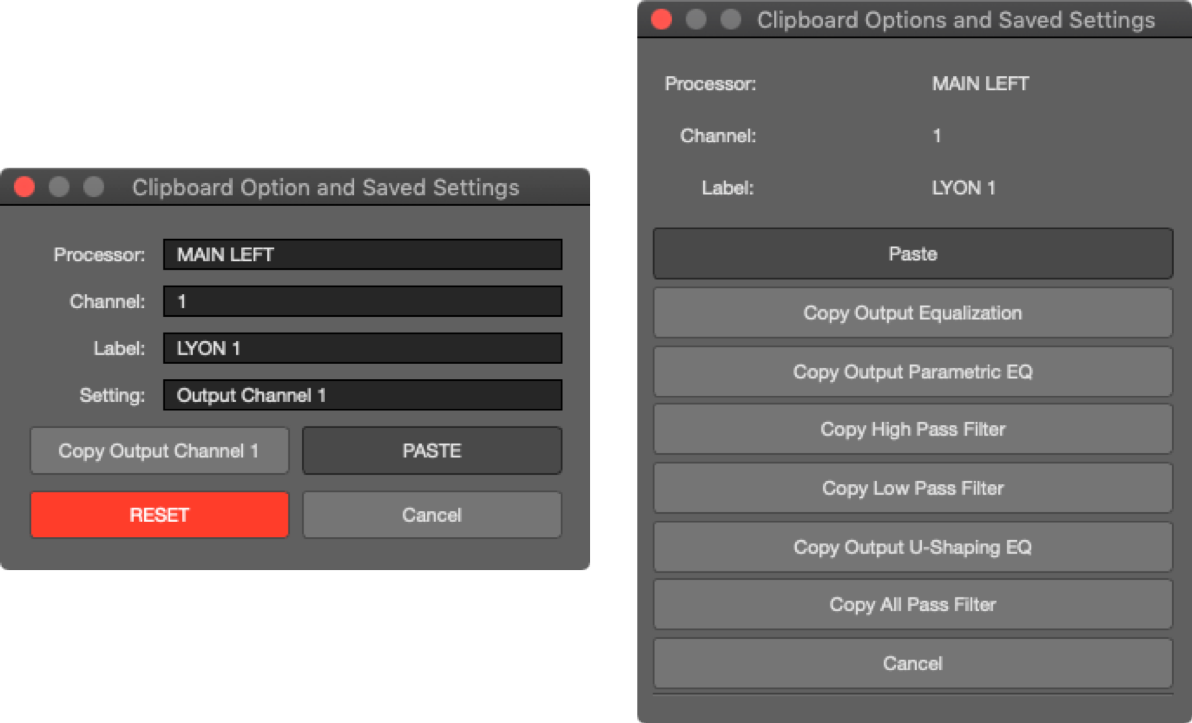Click the Processor field showing MAIN LEFT
This screenshot has width=1192, height=723.
(362, 254)
